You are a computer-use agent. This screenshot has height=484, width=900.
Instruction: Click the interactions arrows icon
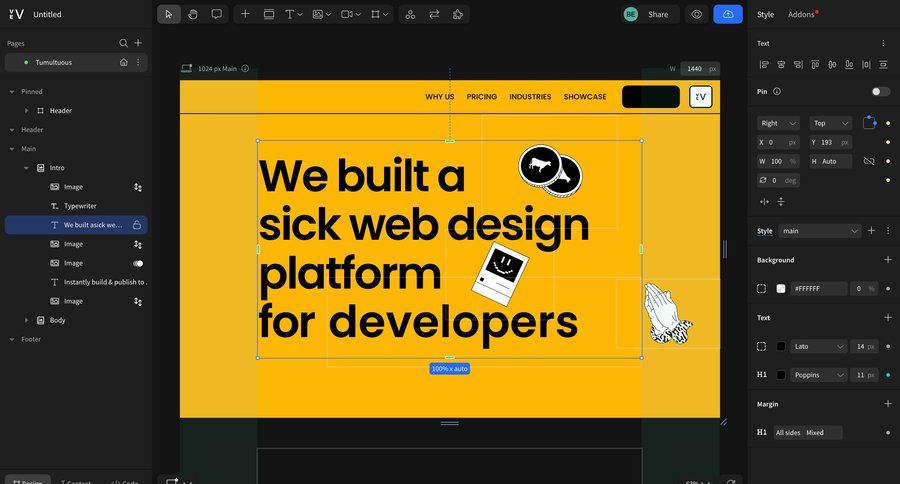point(434,14)
